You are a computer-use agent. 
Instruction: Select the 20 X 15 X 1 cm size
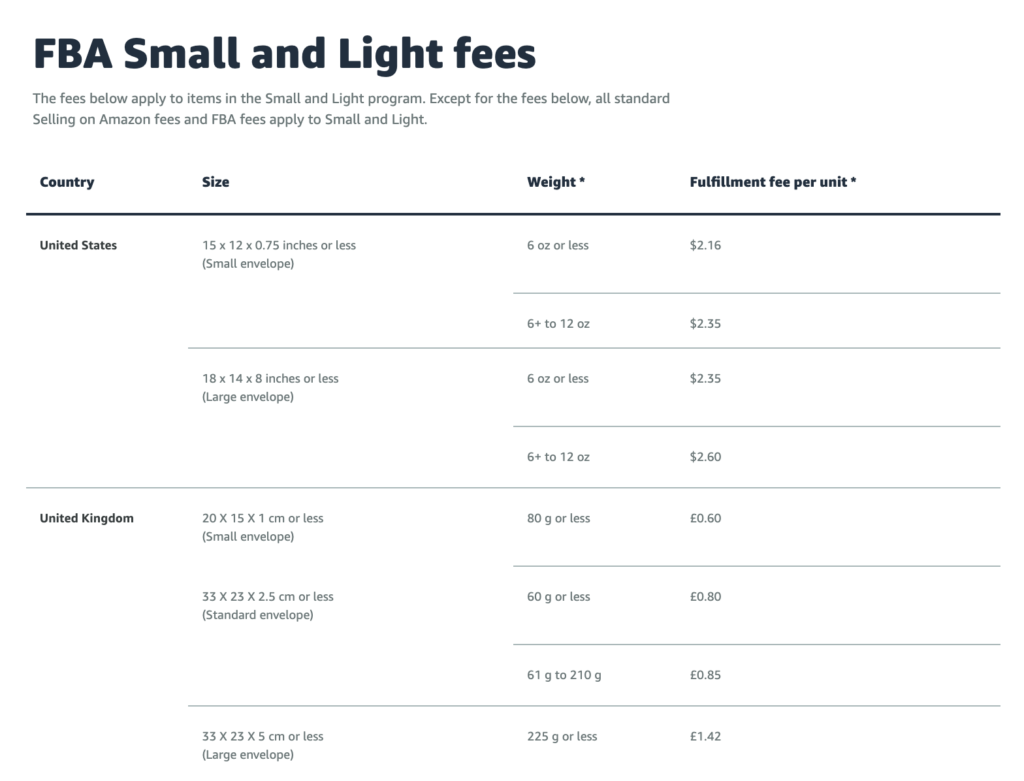pyautogui.click(x=262, y=518)
